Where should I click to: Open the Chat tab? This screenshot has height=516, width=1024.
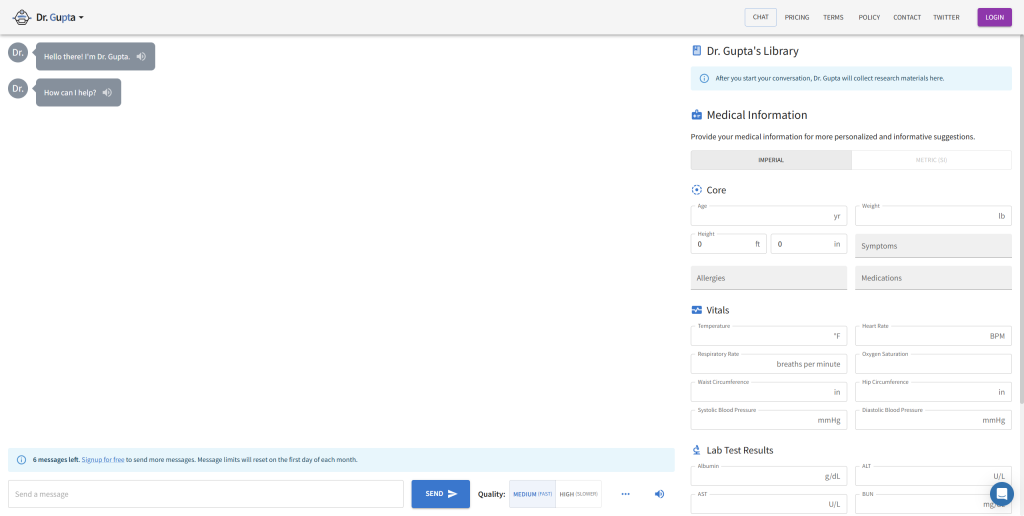tap(760, 17)
